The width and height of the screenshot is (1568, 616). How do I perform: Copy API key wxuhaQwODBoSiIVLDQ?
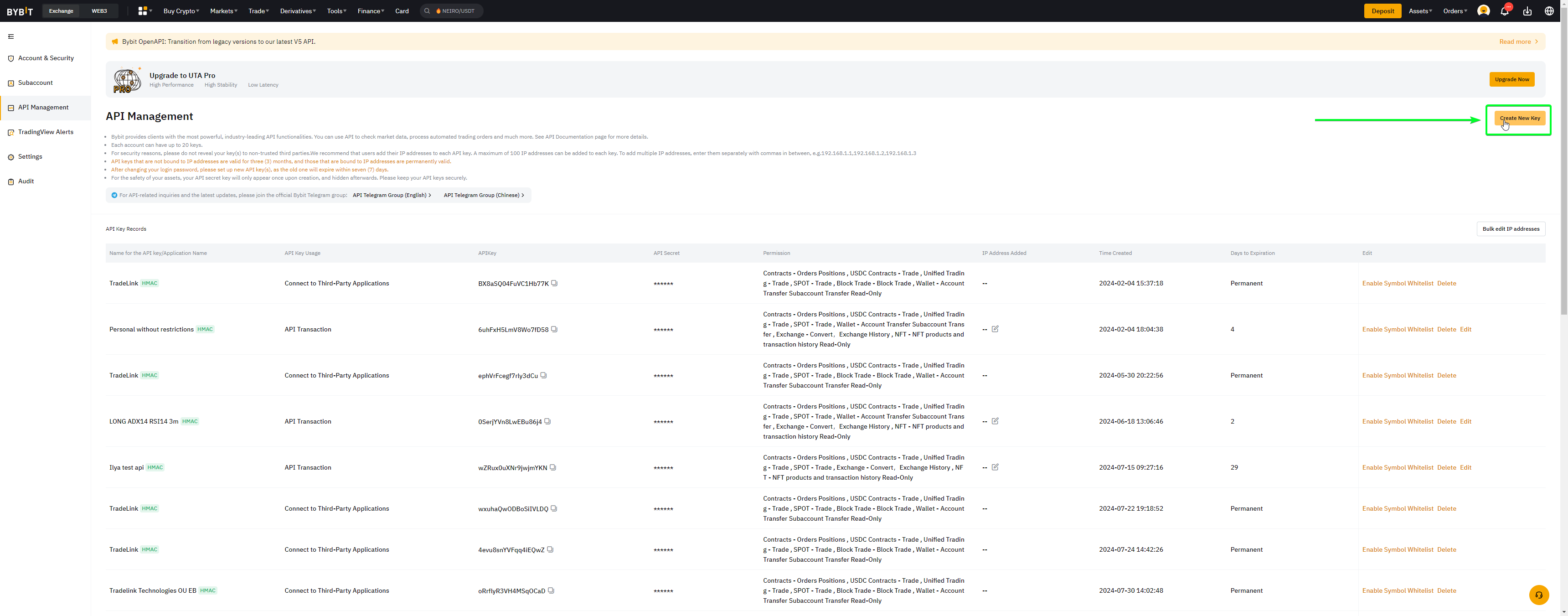tap(554, 508)
